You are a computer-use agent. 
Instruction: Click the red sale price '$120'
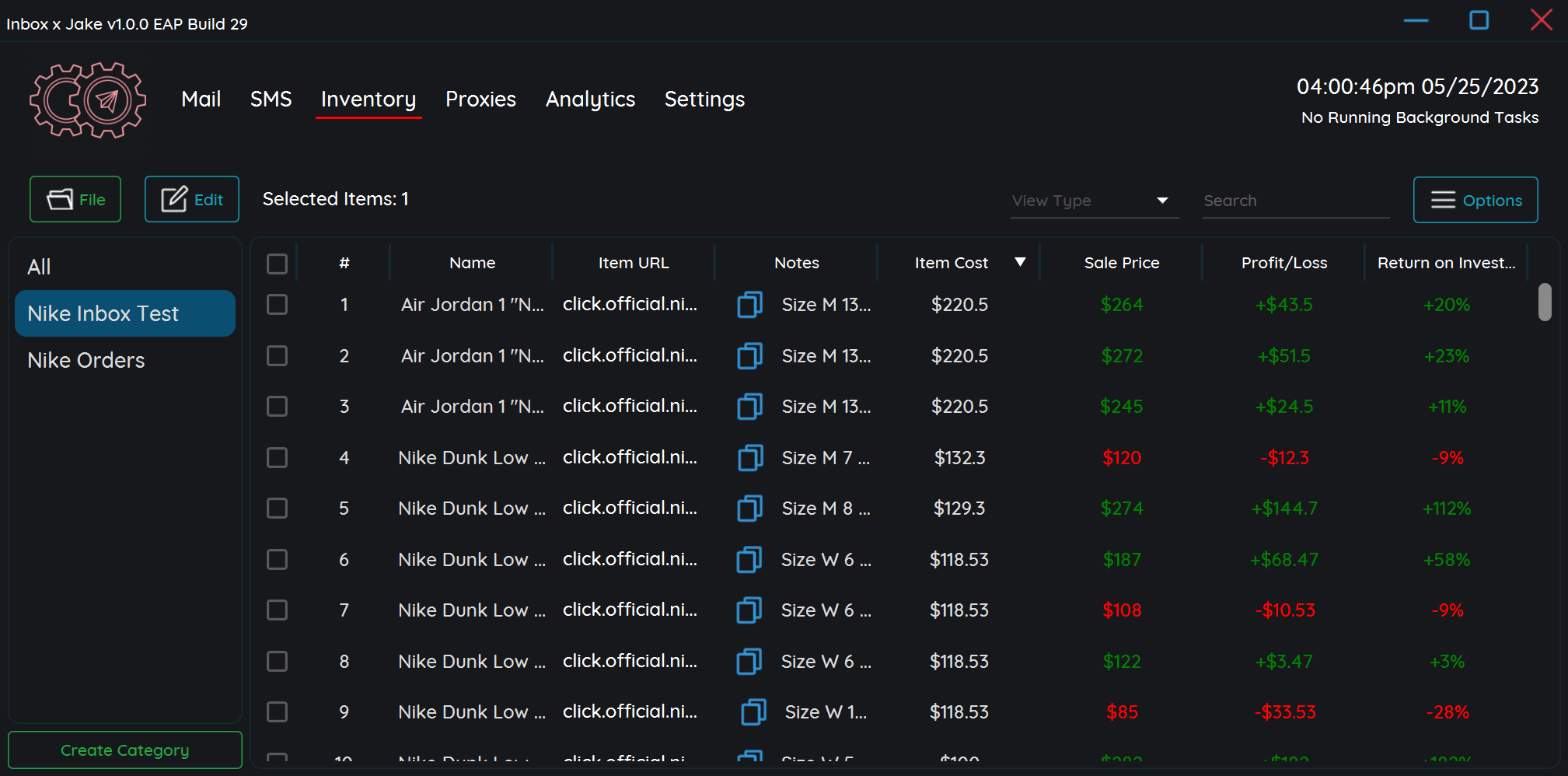pyautogui.click(x=1122, y=457)
